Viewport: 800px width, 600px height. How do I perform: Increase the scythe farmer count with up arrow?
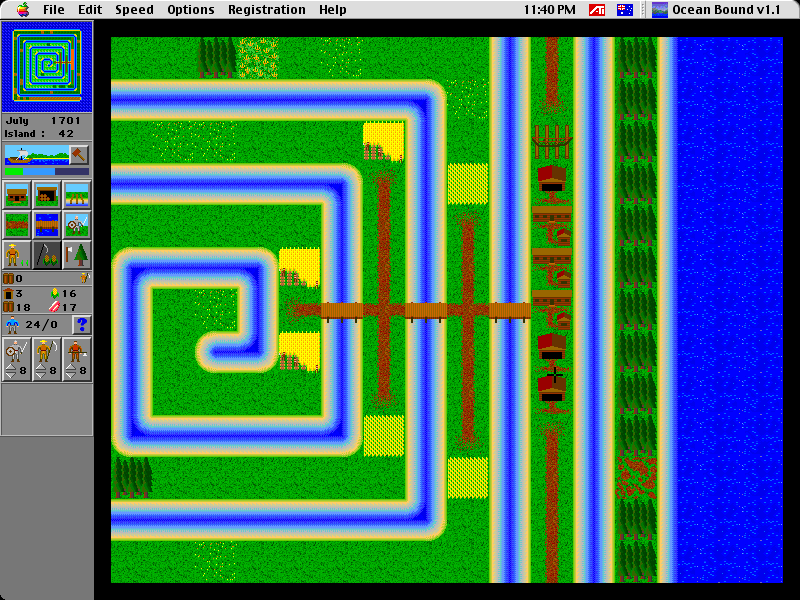41,367
